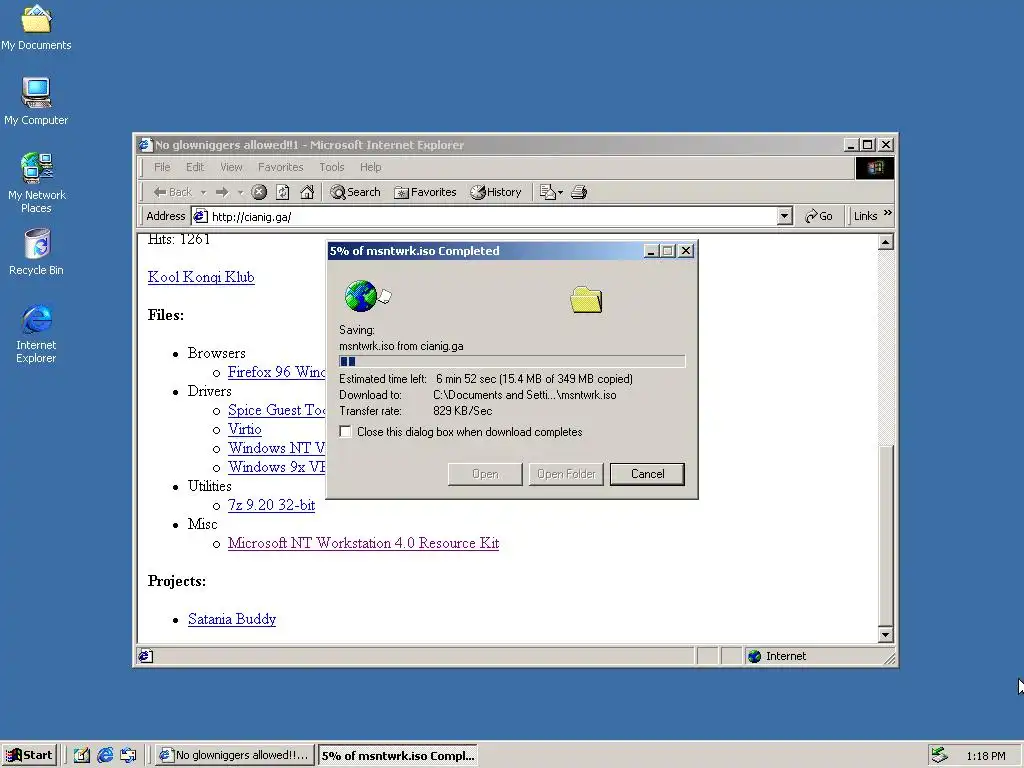Click the Back arrow in the browser toolbar
Image resolution: width=1024 pixels, height=768 pixels.
(x=172, y=192)
